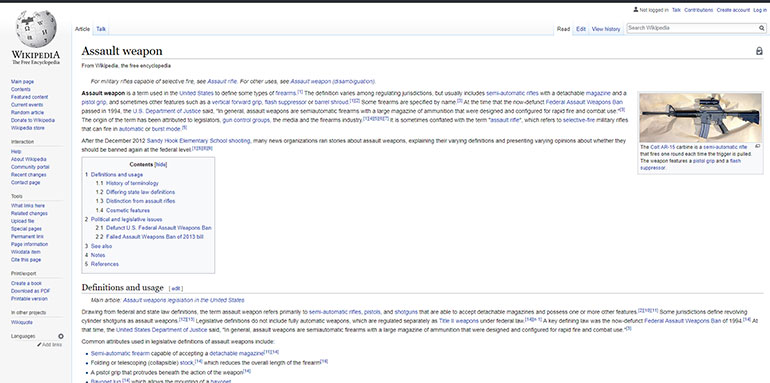
Task: Open the gun control groups link
Action: 246,120
